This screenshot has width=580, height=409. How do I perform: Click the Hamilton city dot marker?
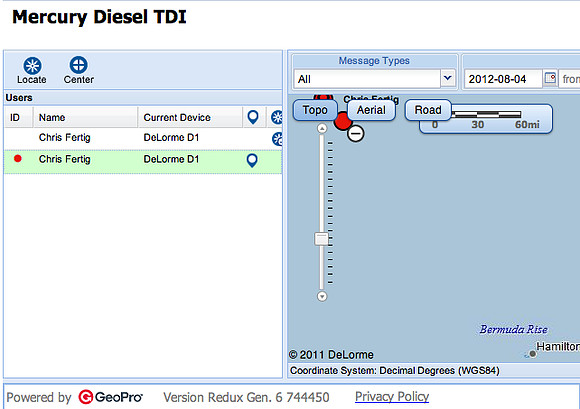[532, 354]
